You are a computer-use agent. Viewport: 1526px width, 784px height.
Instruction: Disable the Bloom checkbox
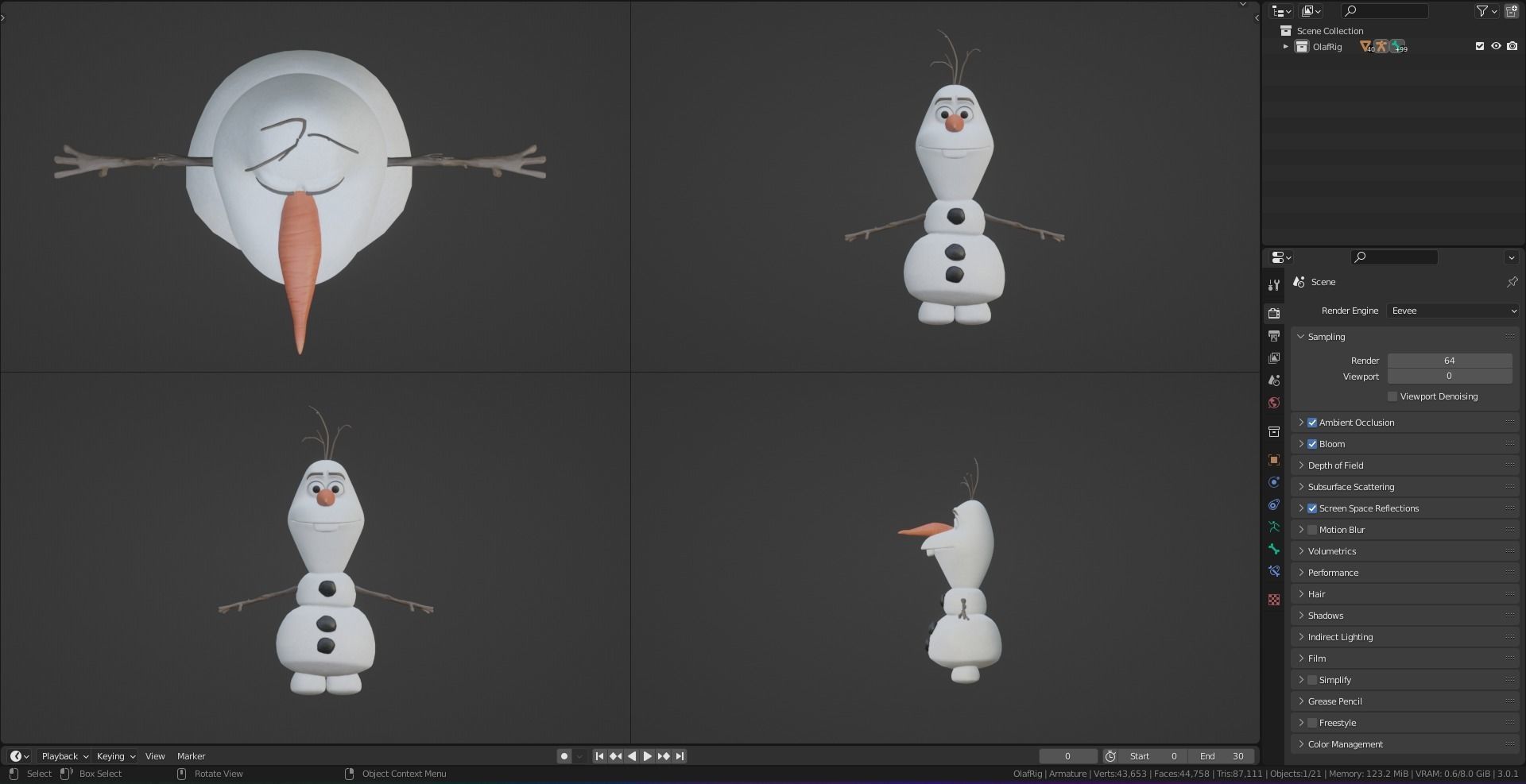[1312, 444]
